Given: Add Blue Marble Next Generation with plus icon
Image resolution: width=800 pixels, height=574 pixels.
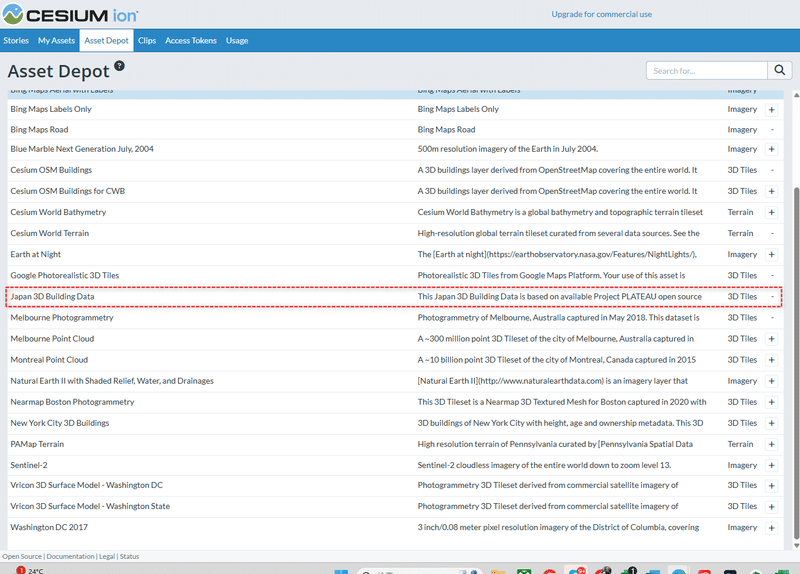Looking at the screenshot, I should (x=771, y=149).
